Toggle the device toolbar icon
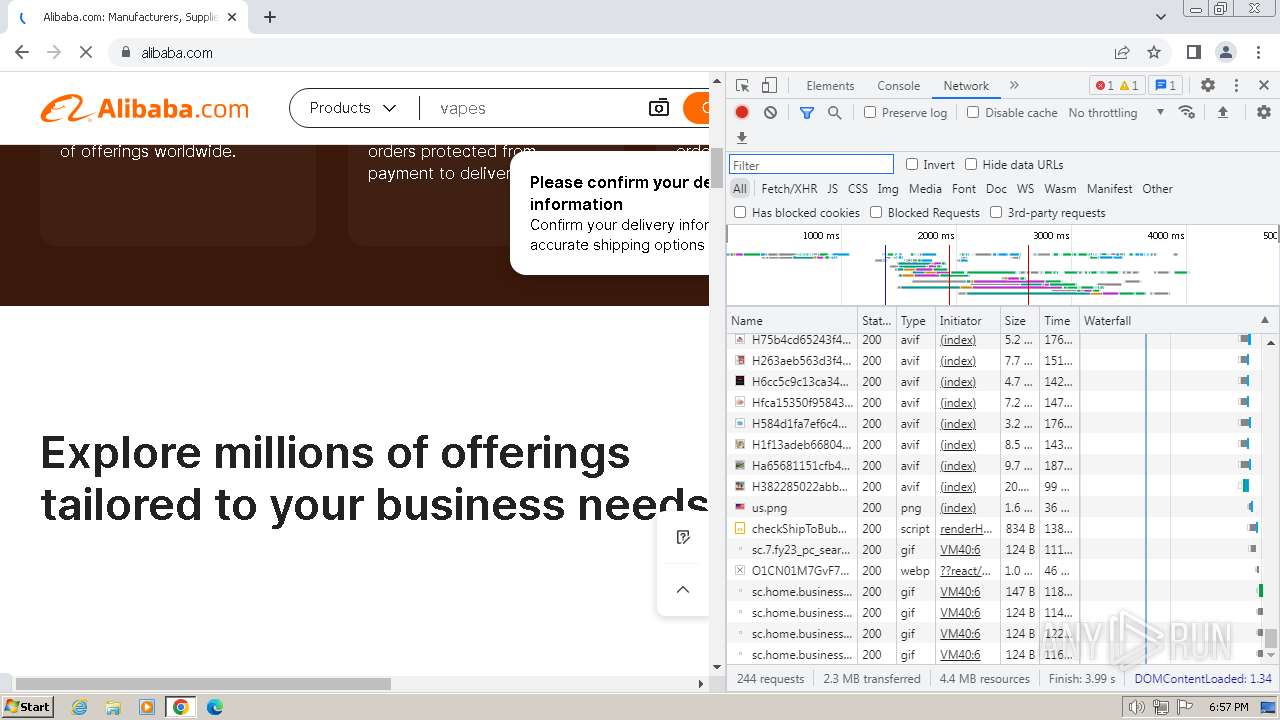Image resolution: width=1280 pixels, height=720 pixels. (769, 86)
